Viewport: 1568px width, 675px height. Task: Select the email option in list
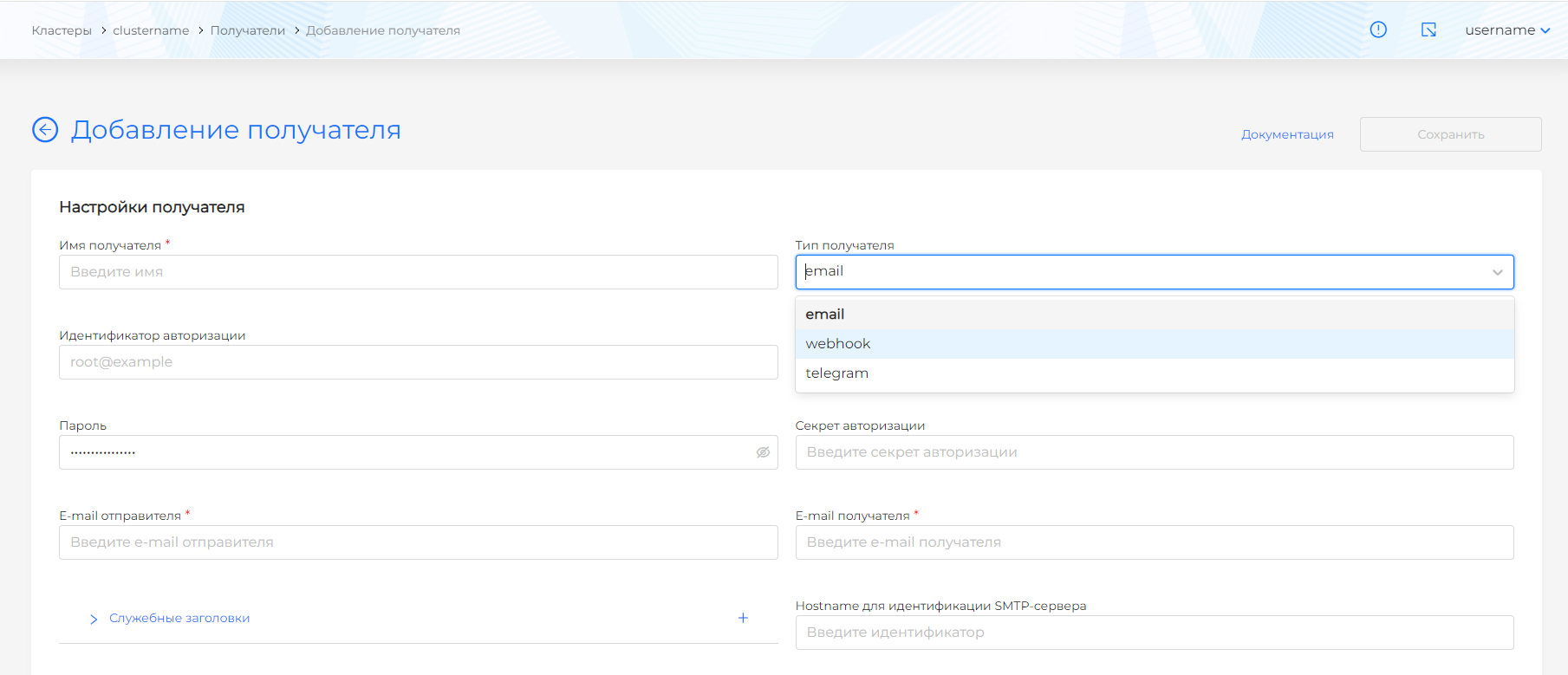click(x=825, y=315)
